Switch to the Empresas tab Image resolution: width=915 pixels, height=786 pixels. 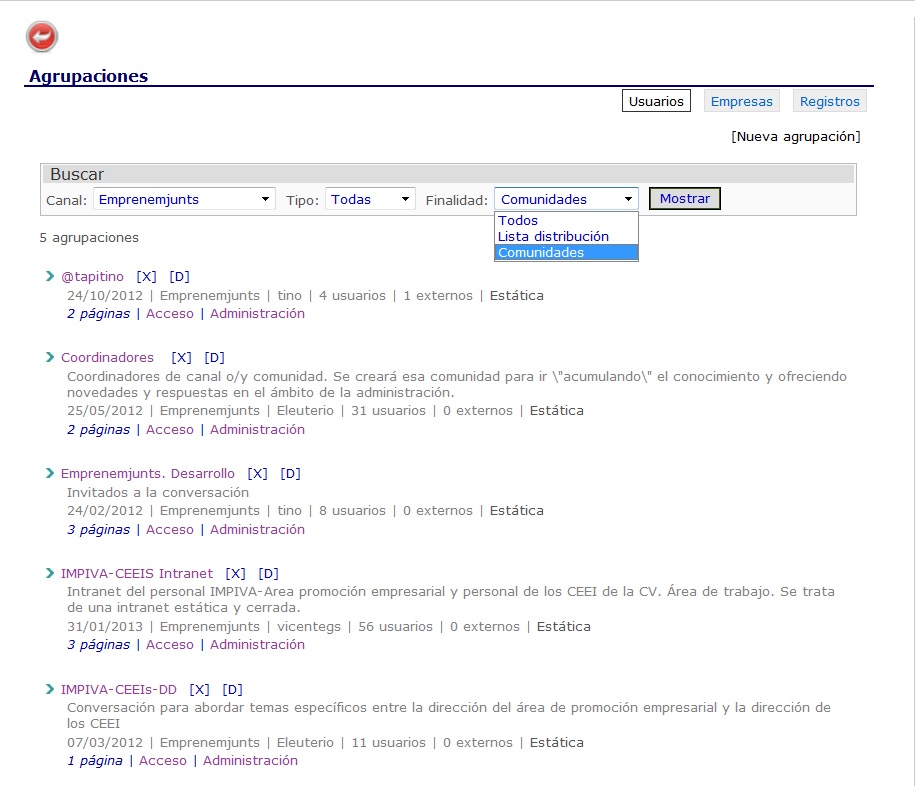tap(741, 101)
